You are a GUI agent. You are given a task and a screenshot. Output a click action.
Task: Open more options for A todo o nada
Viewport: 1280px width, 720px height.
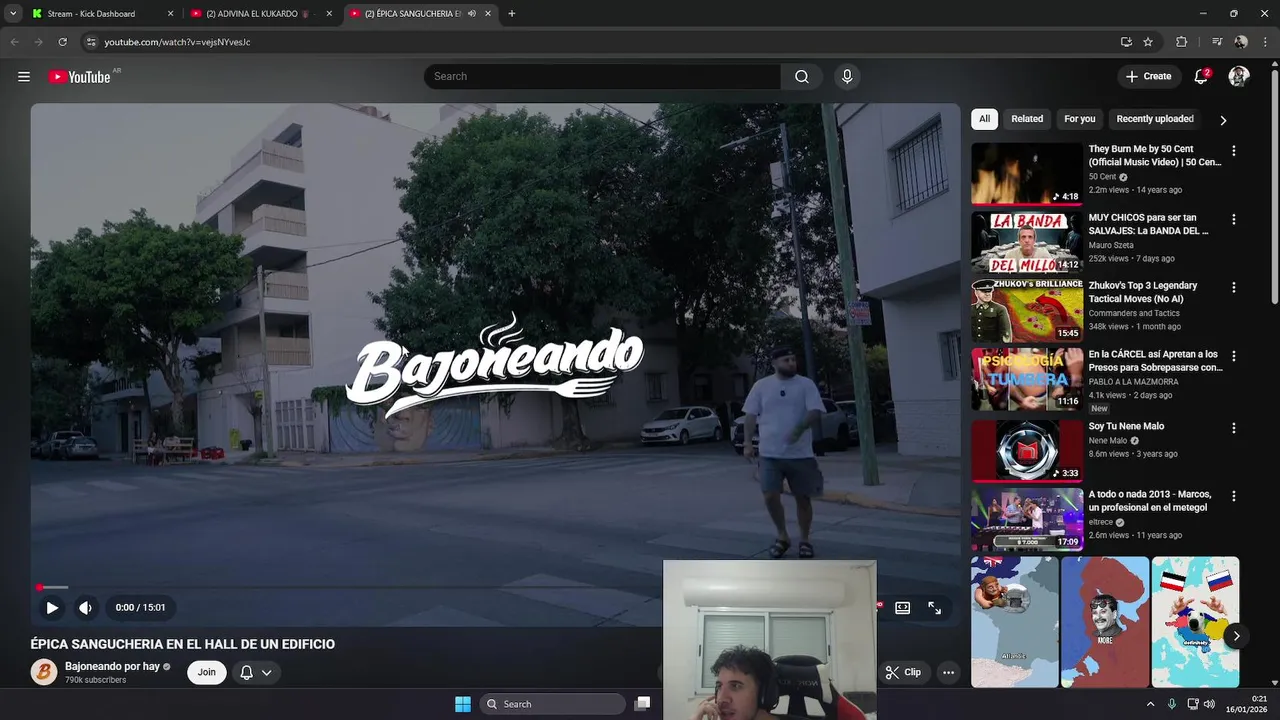tap(1233, 496)
